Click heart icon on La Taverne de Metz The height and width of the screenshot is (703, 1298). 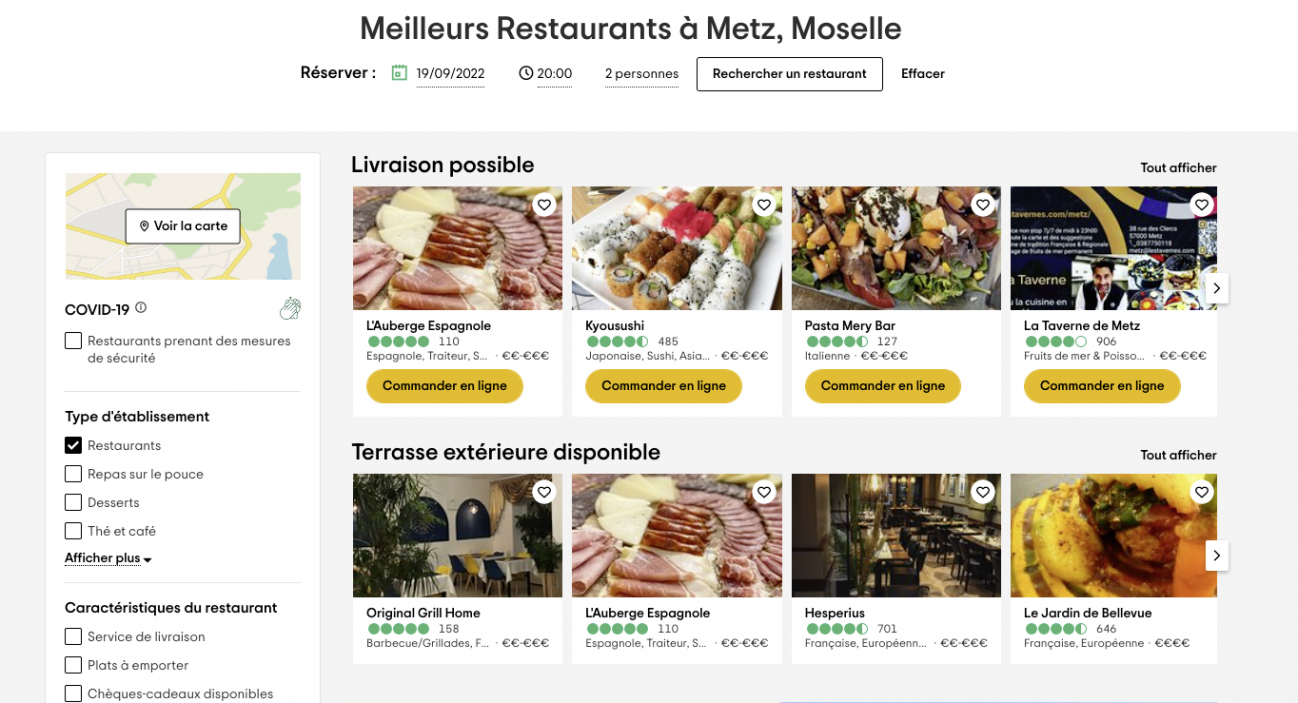(x=1202, y=205)
